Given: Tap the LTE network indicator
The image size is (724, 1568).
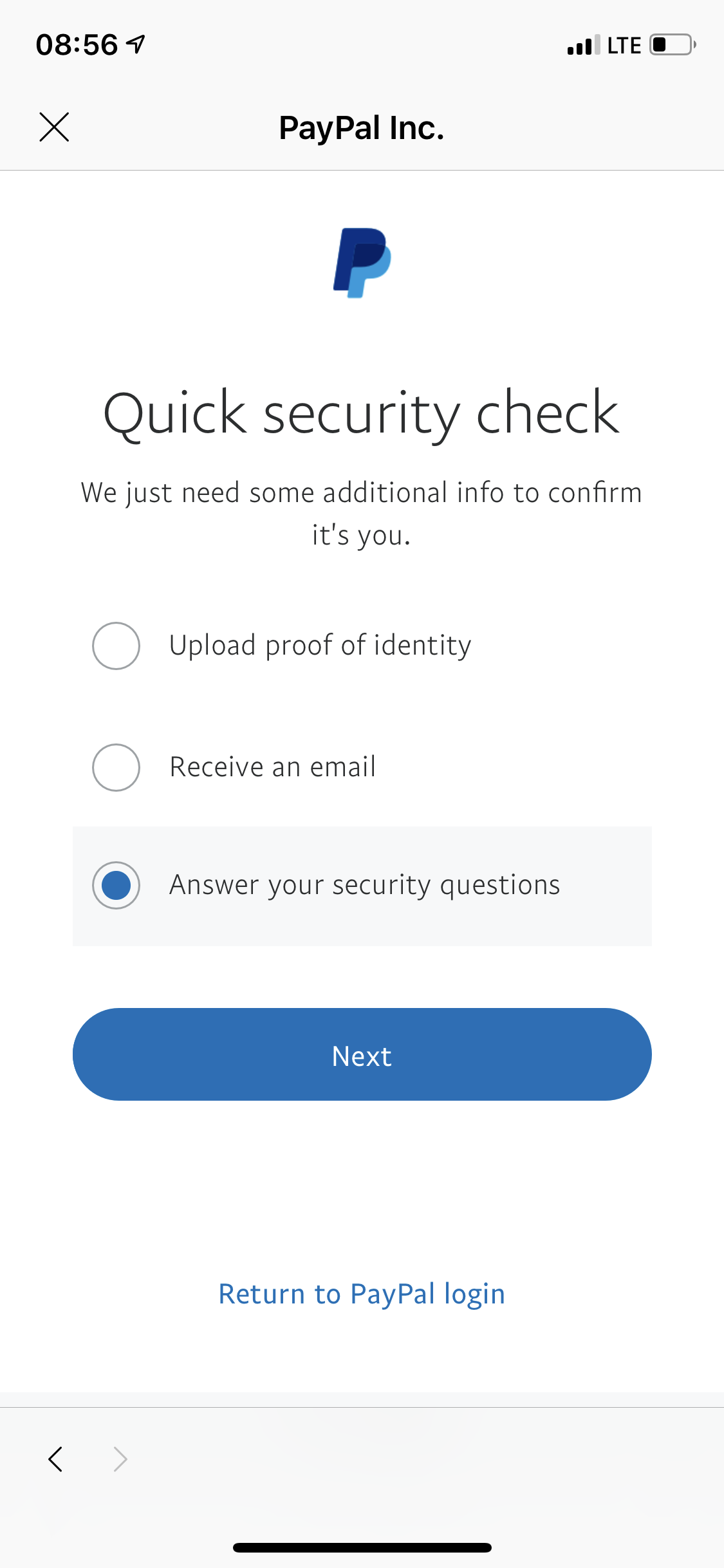Looking at the screenshot, I should point(624,46).
